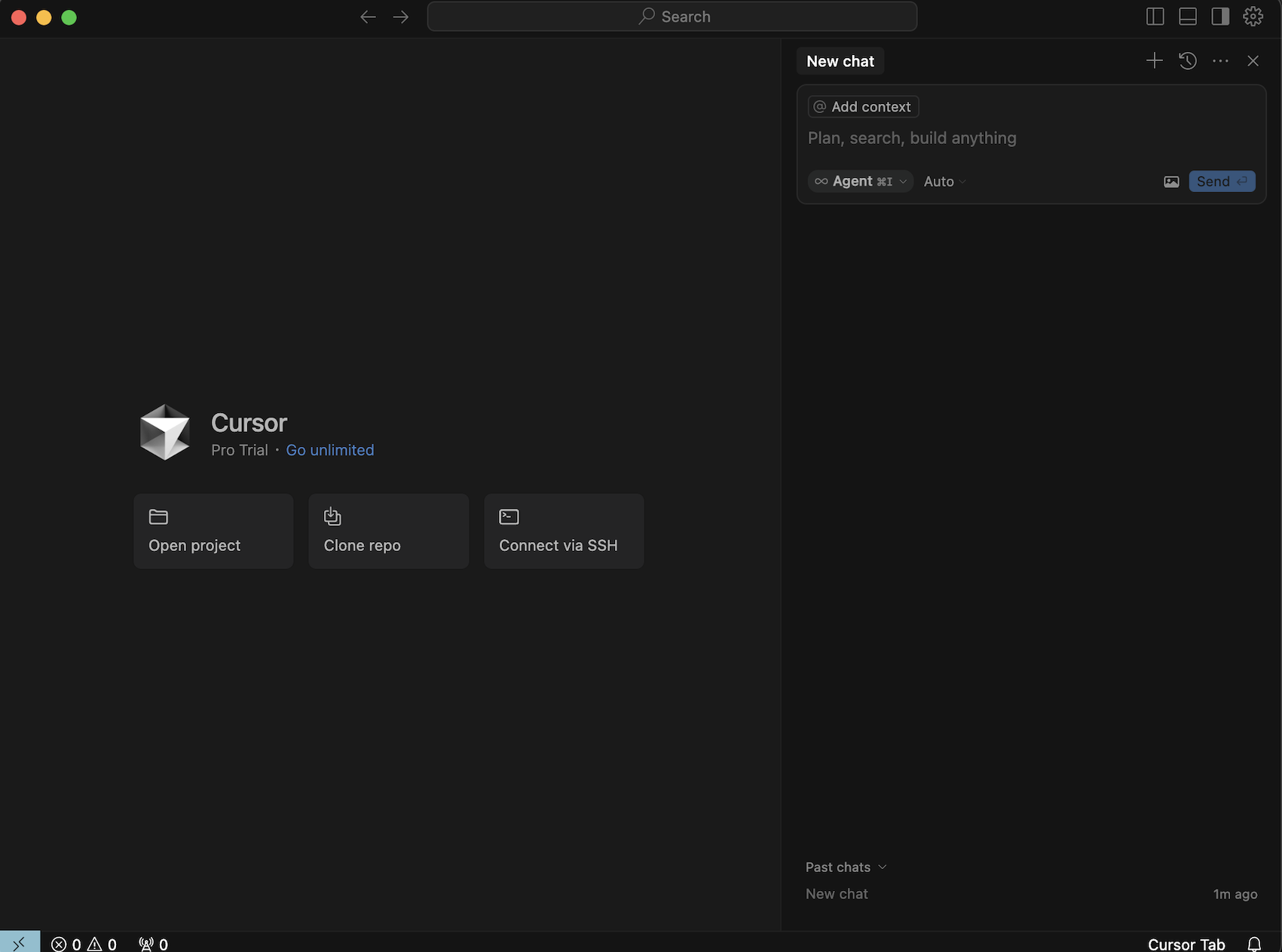Click Connect via SSH card
1282x952 pixels.
coord(564,531)
